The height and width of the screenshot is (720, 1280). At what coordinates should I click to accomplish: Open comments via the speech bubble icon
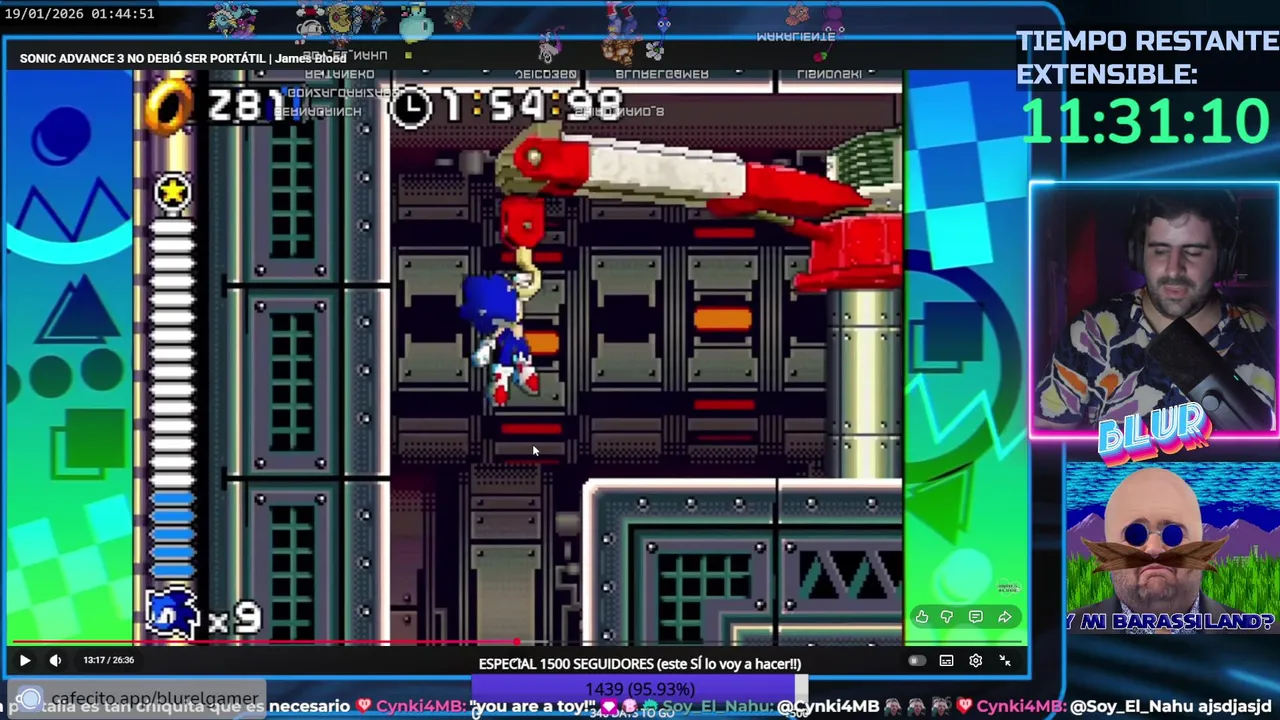click(x=975, y=617)
